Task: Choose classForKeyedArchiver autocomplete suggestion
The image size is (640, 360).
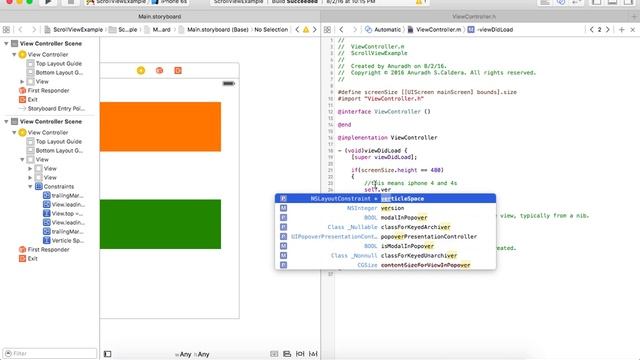Action: (386, 227)
